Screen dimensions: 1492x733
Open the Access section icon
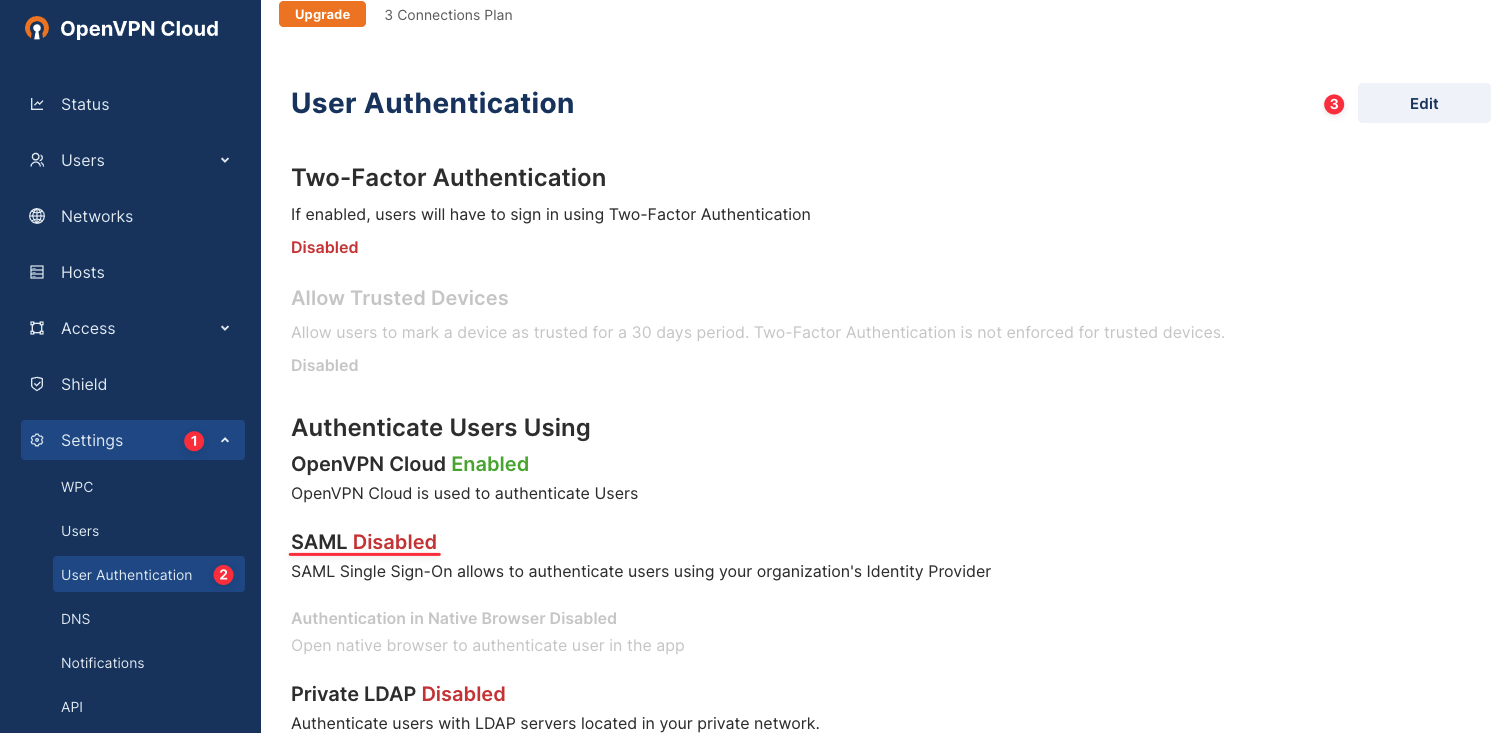37,328
